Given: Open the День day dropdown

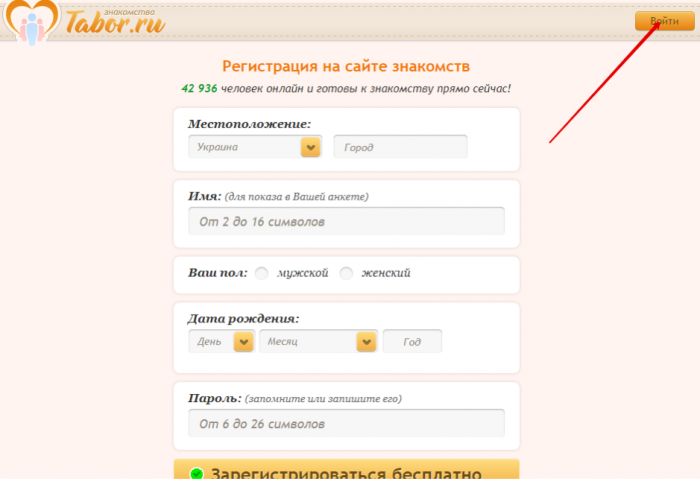Looking at the screenshot, I should tap(221, 342).
